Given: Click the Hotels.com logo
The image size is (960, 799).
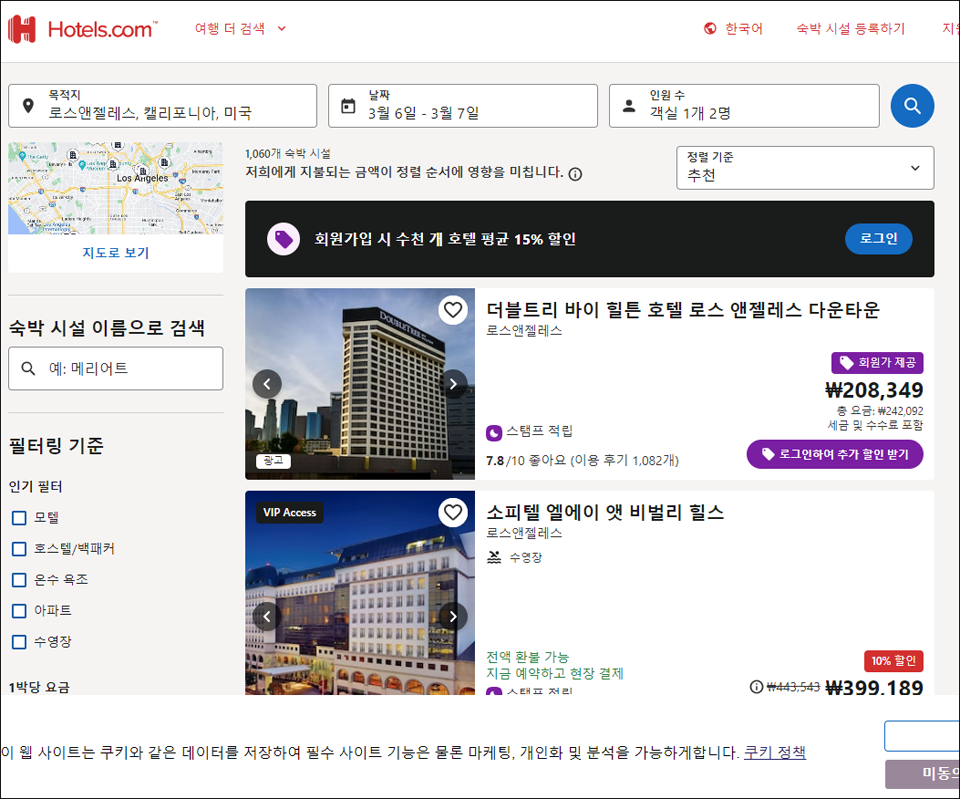Looking at the screenshot, I should (82, 29).
